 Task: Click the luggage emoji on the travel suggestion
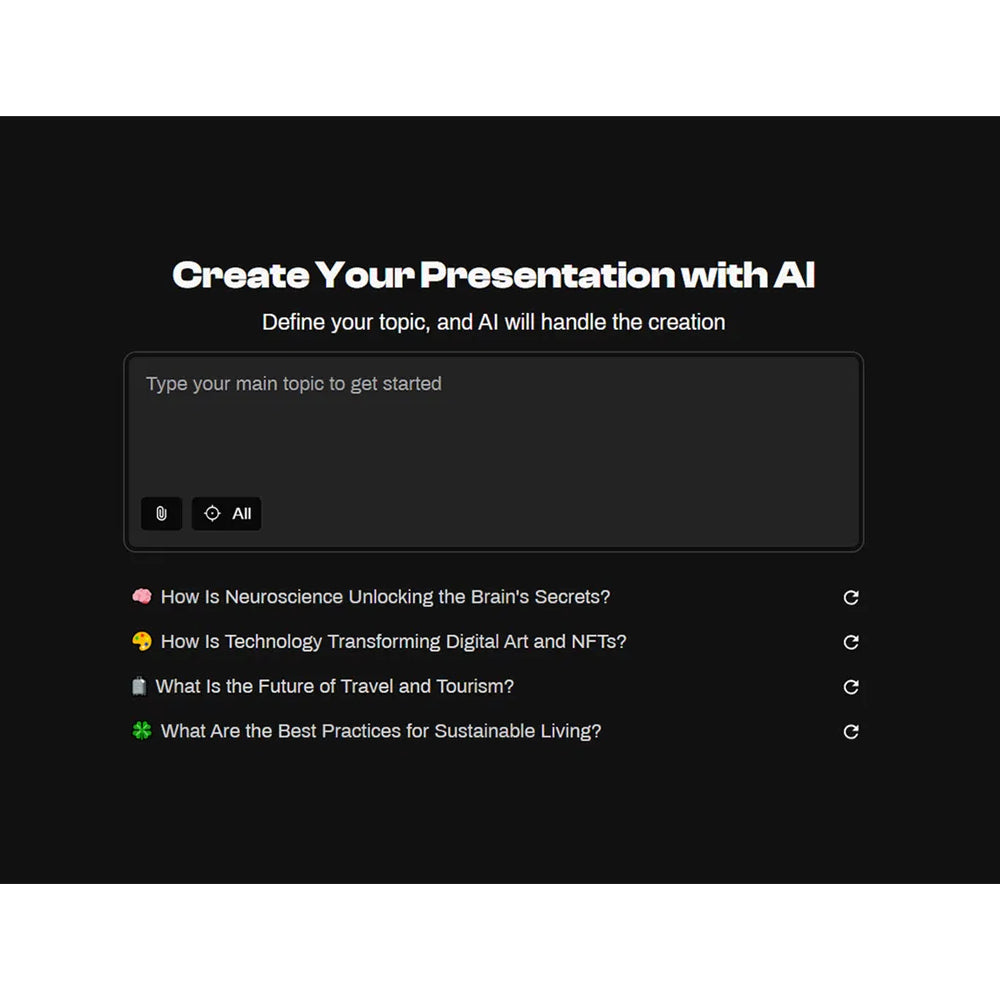[141, 686]
